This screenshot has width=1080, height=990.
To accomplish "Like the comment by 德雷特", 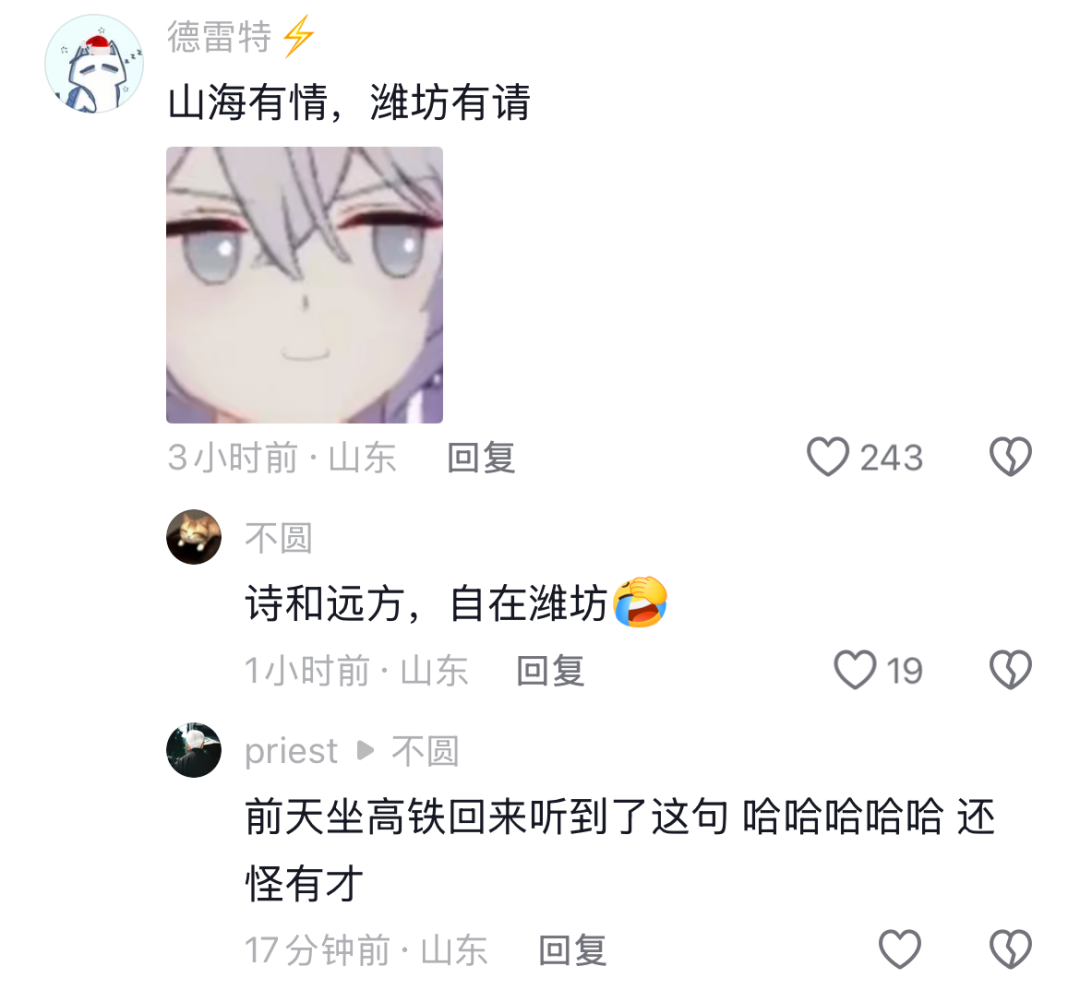I will (827, 457).
